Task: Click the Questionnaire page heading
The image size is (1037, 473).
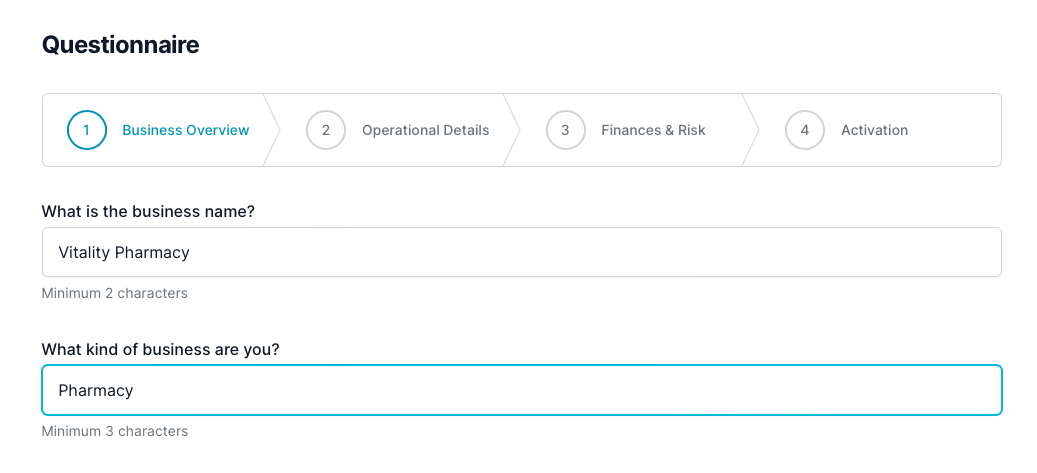Action: 120,45
